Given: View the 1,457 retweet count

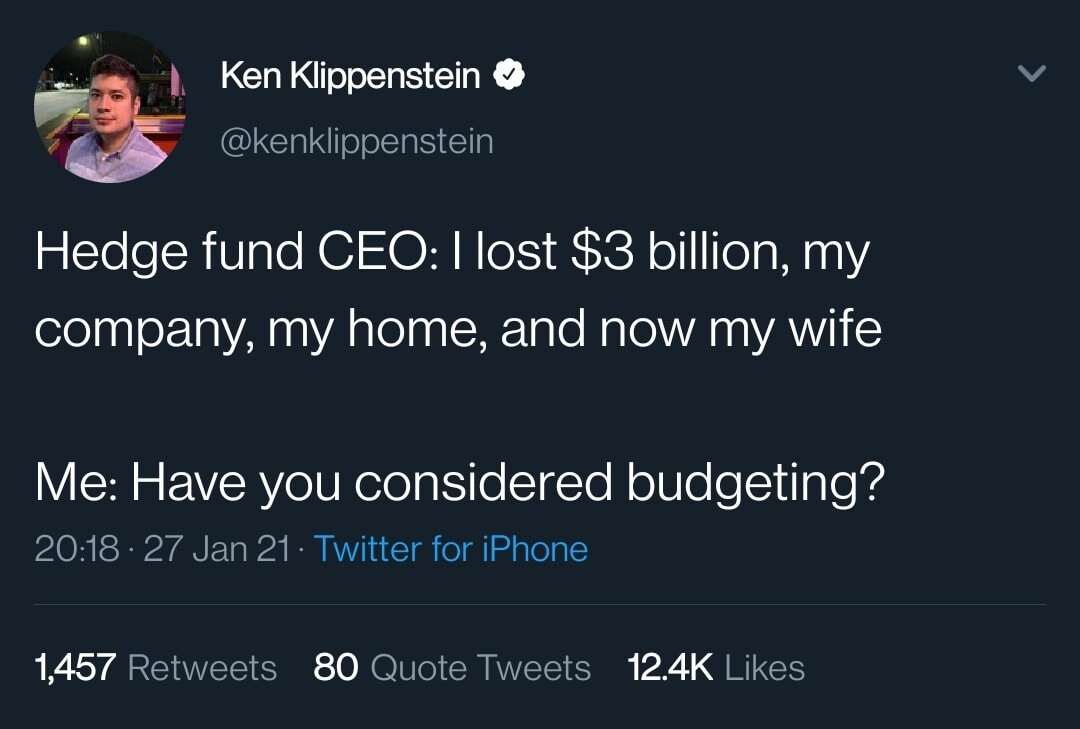Looking at the screenshot, I should 75,668.
